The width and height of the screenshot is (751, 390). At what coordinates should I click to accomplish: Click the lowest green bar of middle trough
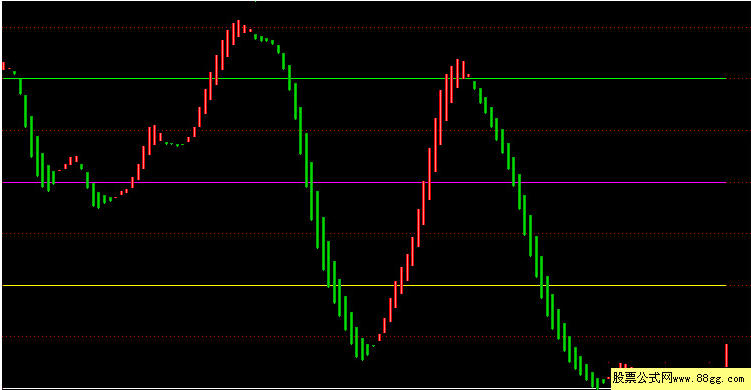tap(362, 349)
